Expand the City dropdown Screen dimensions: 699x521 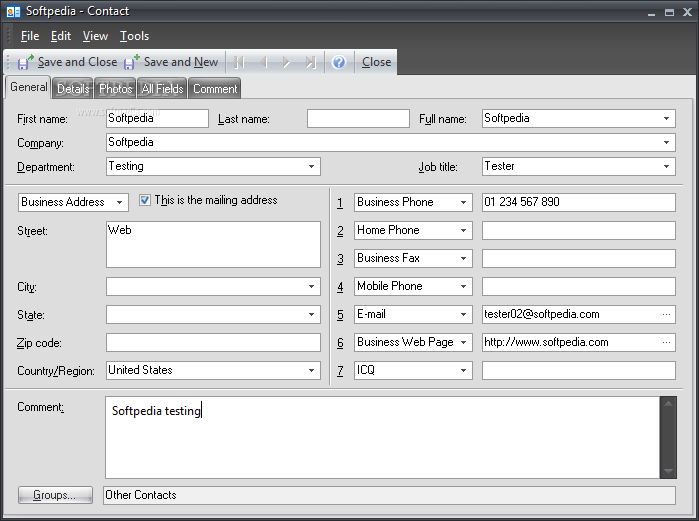312,287
